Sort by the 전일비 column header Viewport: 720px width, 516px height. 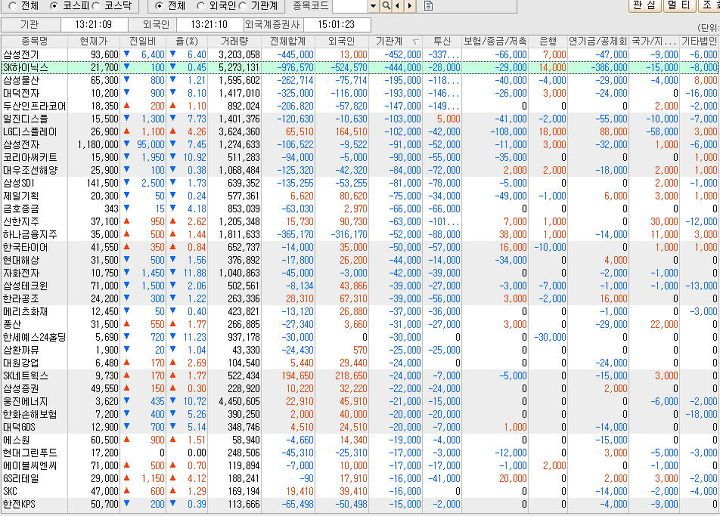point(142,41)
